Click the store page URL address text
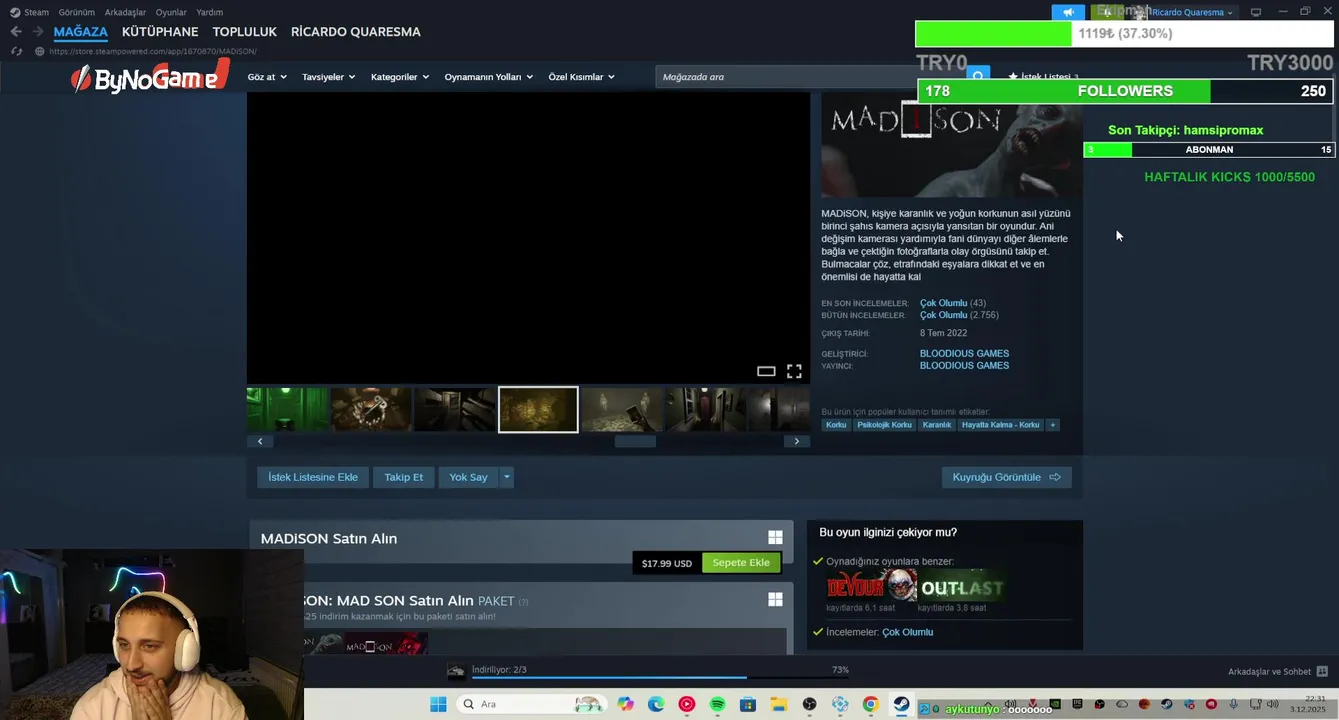Image resolution: width=1339 pixels, height=720 pixels. [152, 51]
